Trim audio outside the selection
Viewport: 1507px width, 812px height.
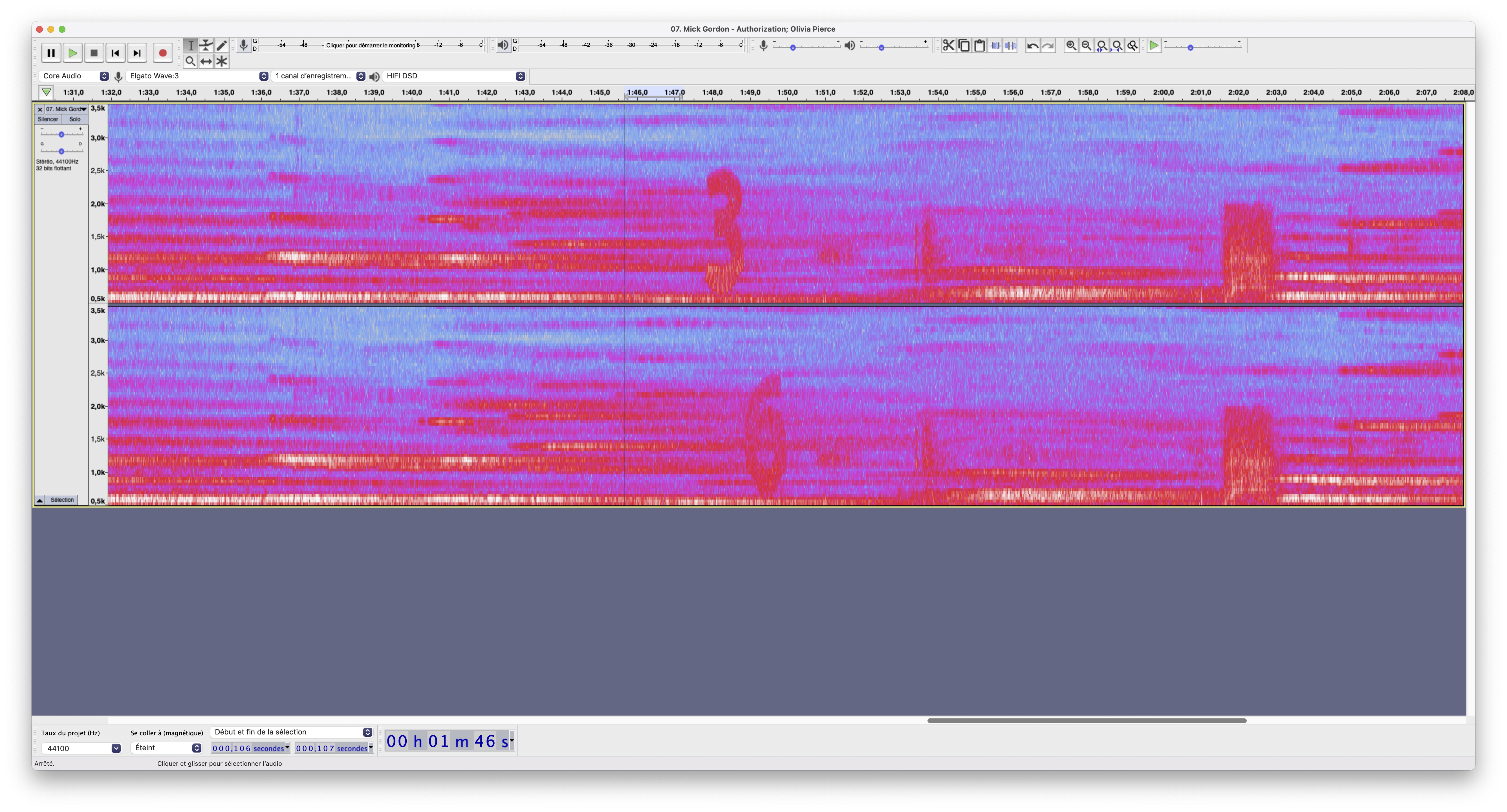995,45
